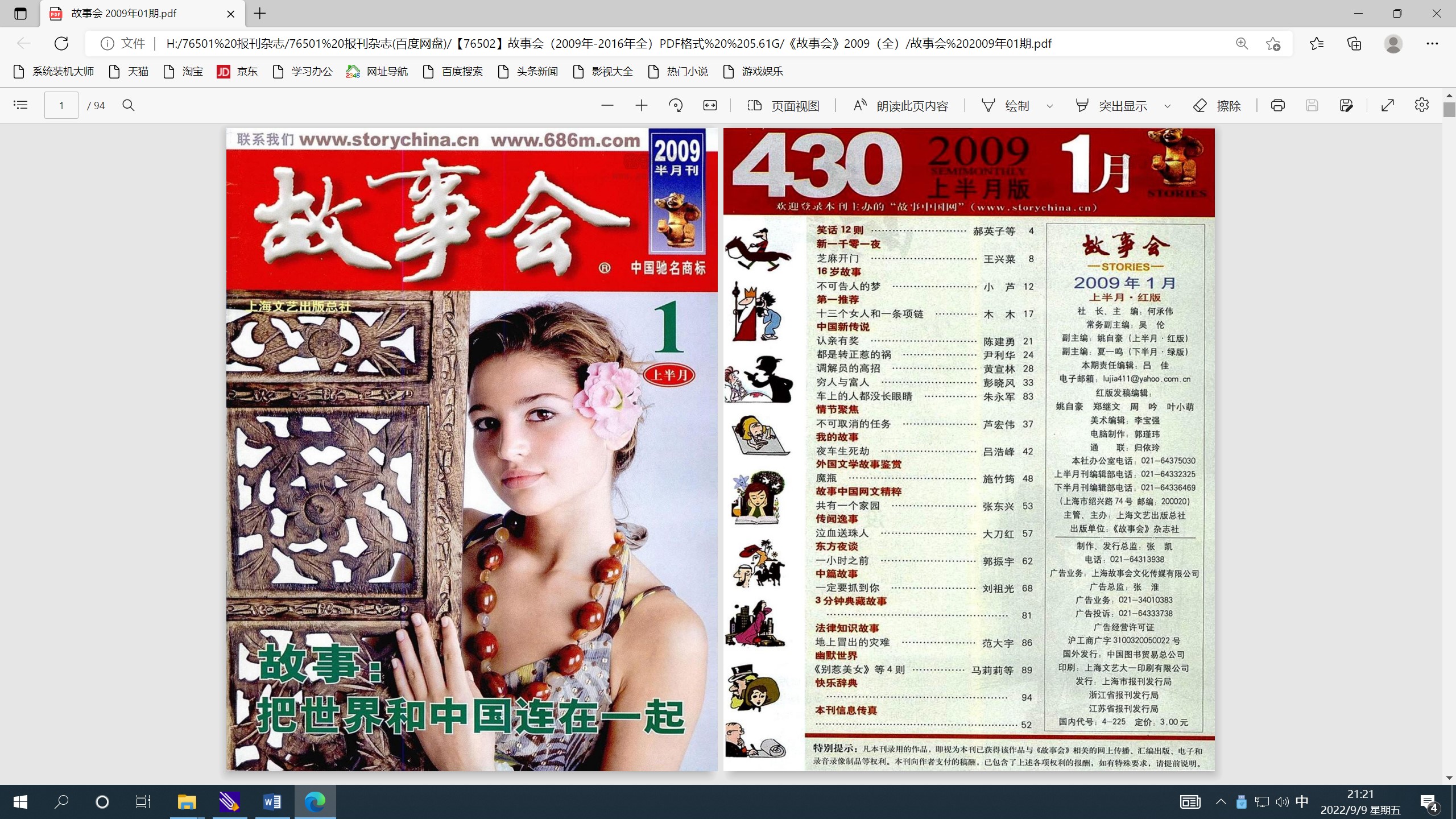Open 游戏娱乐 bookmark
The width and height of the screenshot is (1456, 819).
point(753,72)
